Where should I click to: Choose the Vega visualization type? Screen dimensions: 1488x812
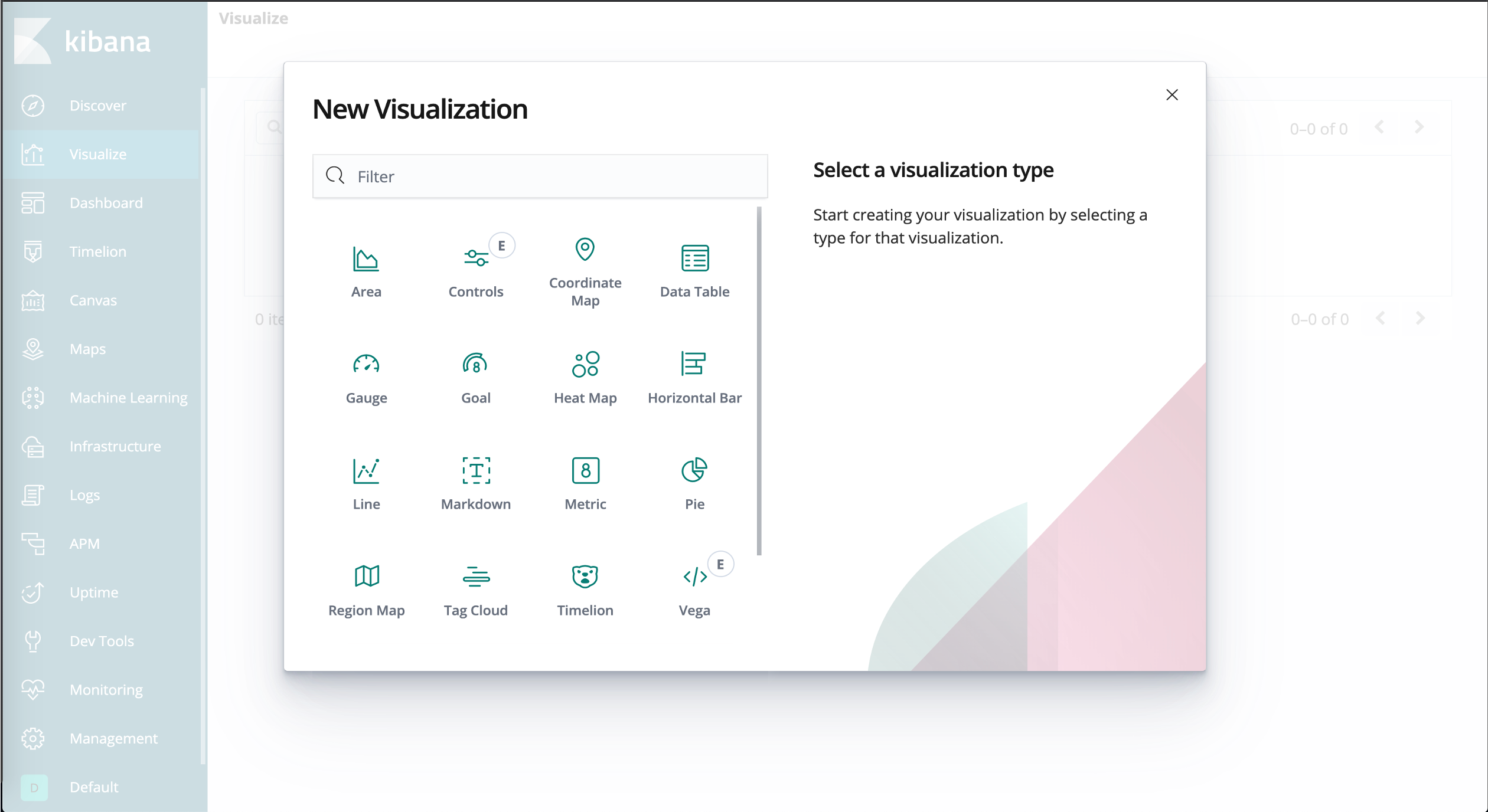694,590
